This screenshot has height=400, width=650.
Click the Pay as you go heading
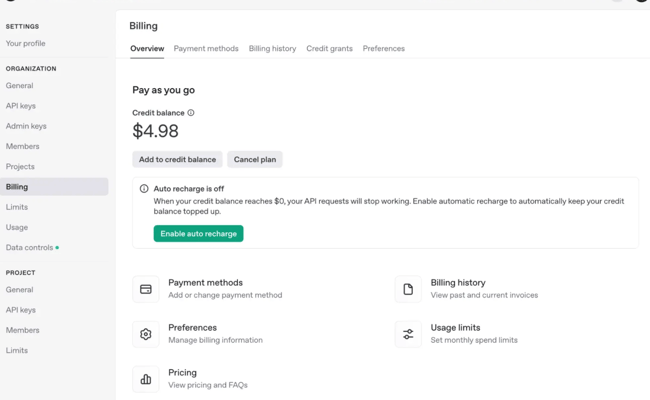164,90
